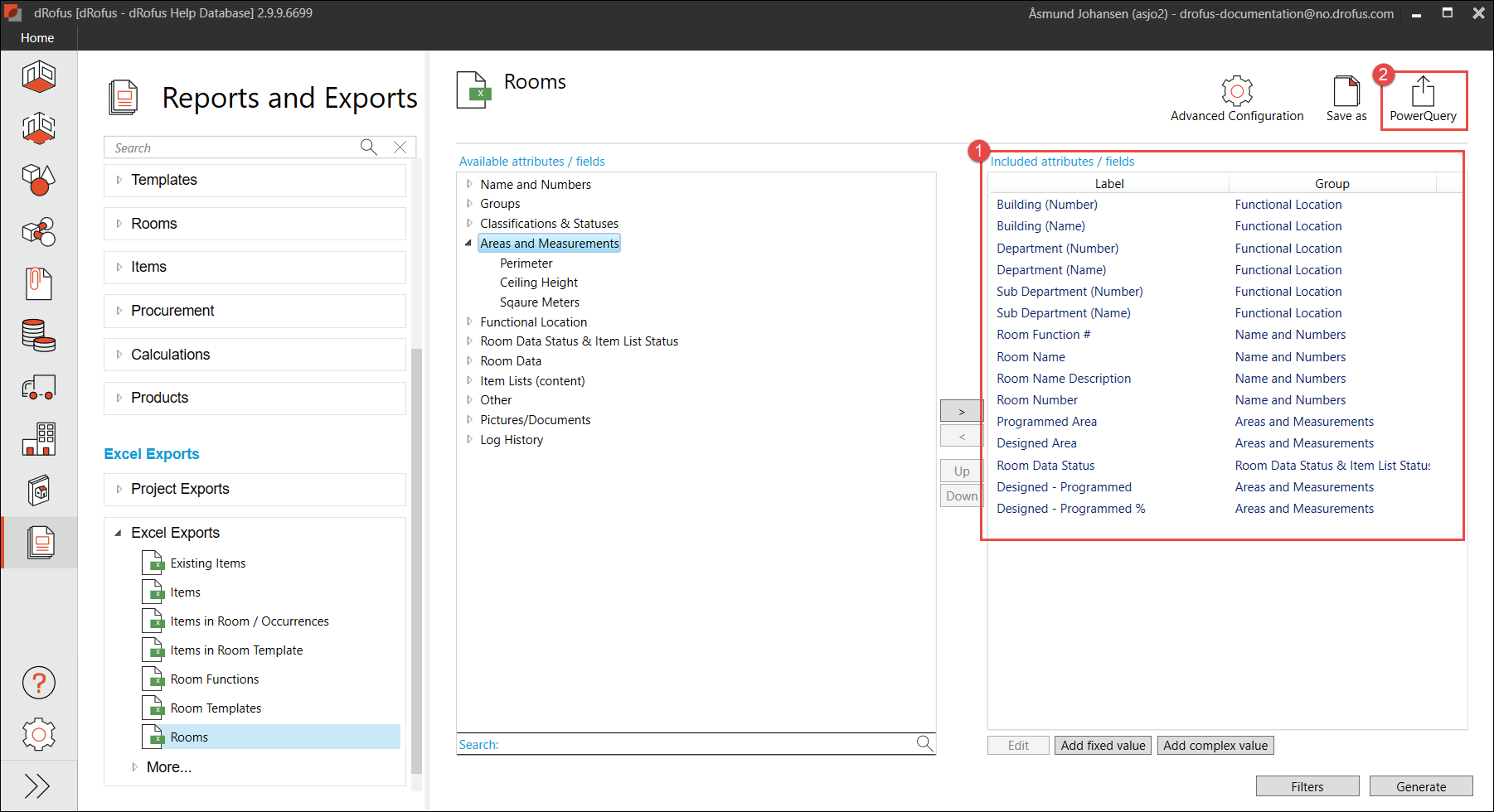This screenshot has width=1494, height=812.
Task: Click the dRofus app logo in title bar
Action: coord(12,12)
